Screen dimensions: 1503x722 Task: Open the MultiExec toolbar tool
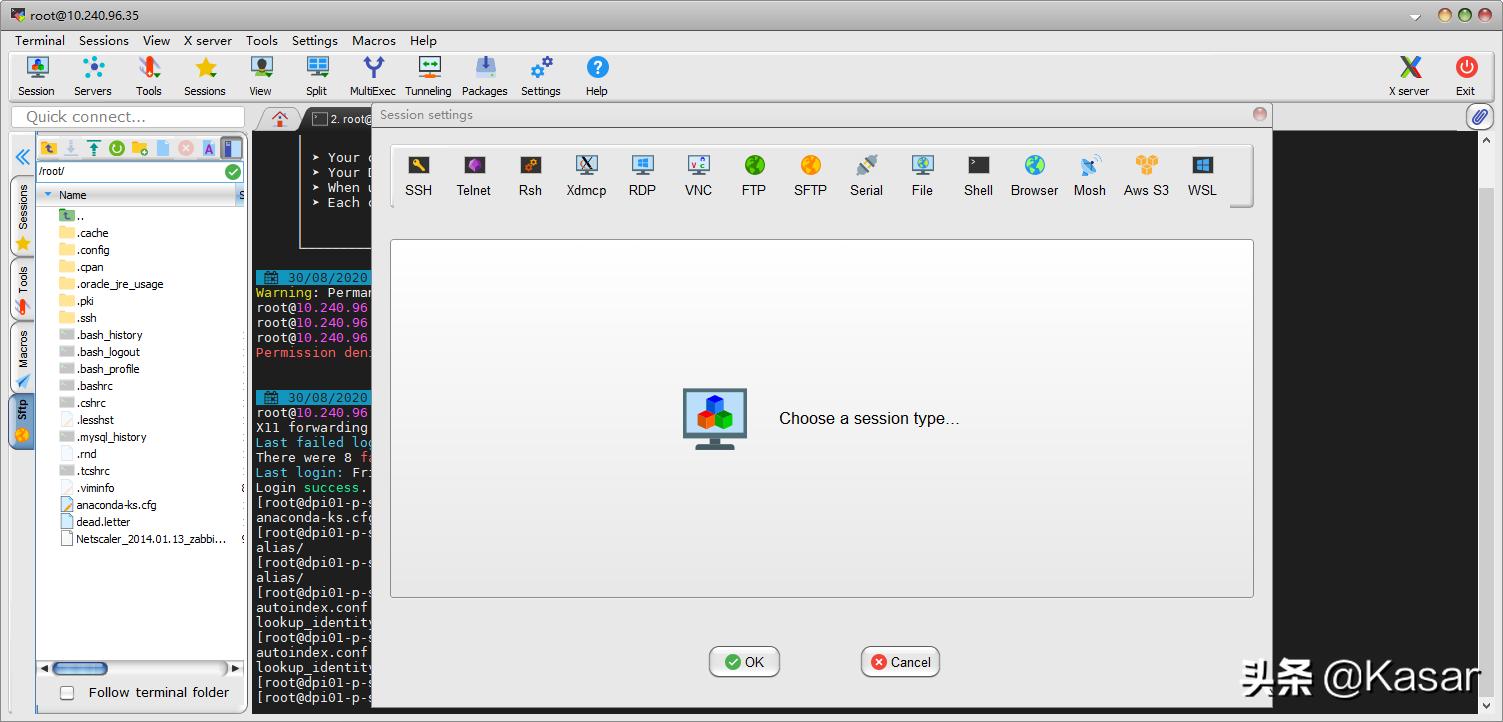pos(373,76)
